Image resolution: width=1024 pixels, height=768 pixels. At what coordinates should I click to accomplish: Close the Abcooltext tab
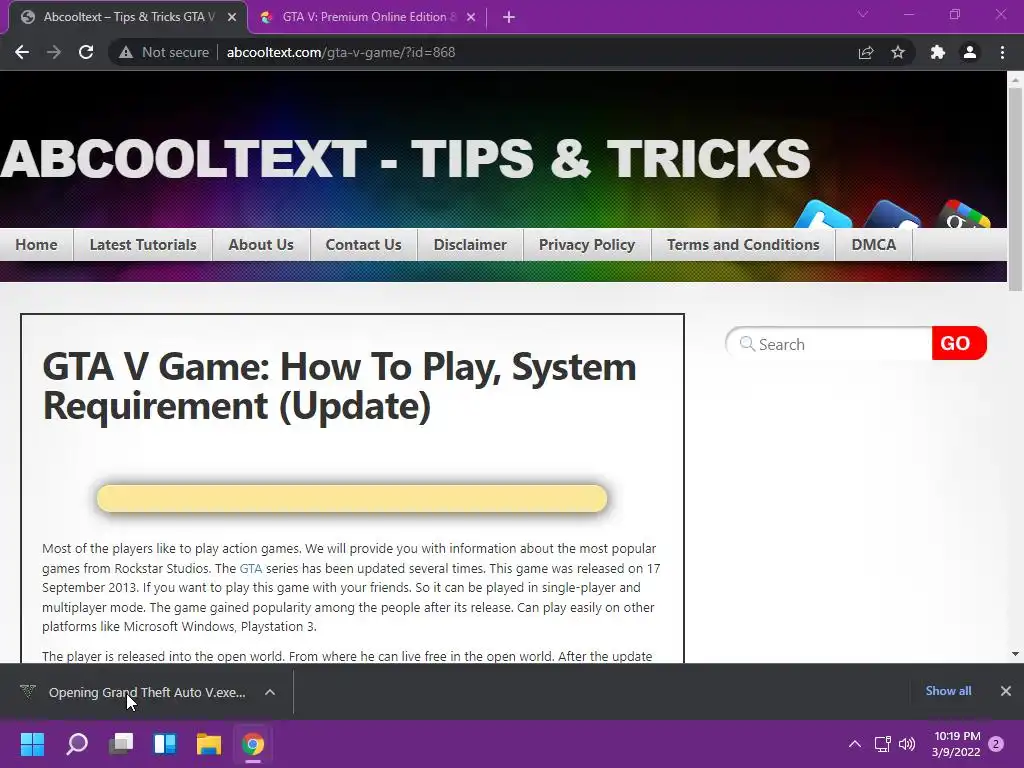click(232, 17)
